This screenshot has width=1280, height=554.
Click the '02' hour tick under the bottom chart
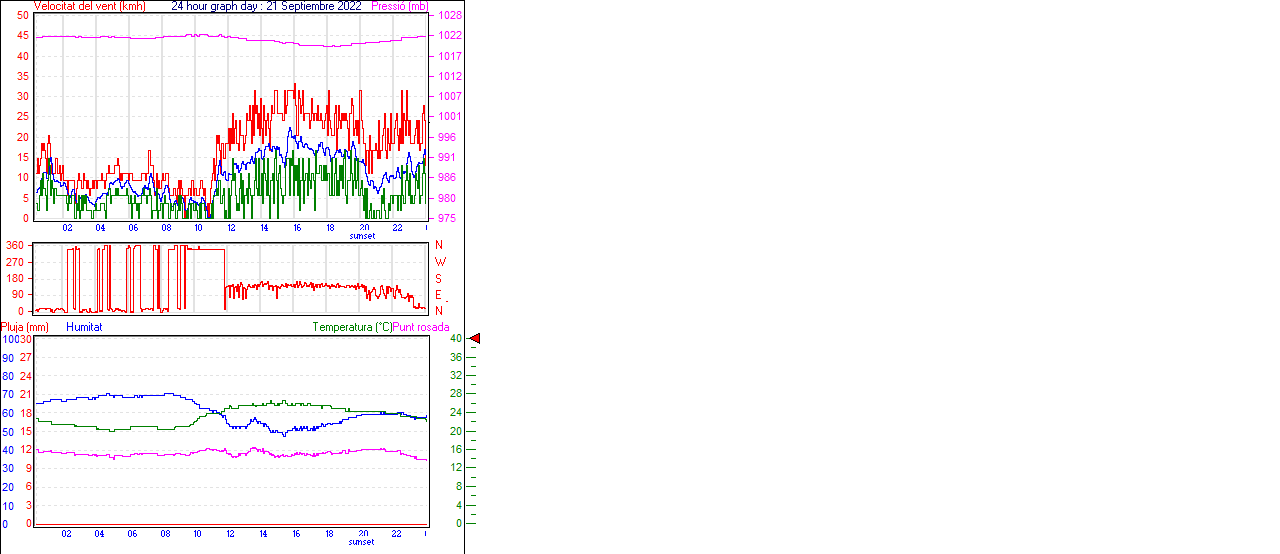click(67, 534)
